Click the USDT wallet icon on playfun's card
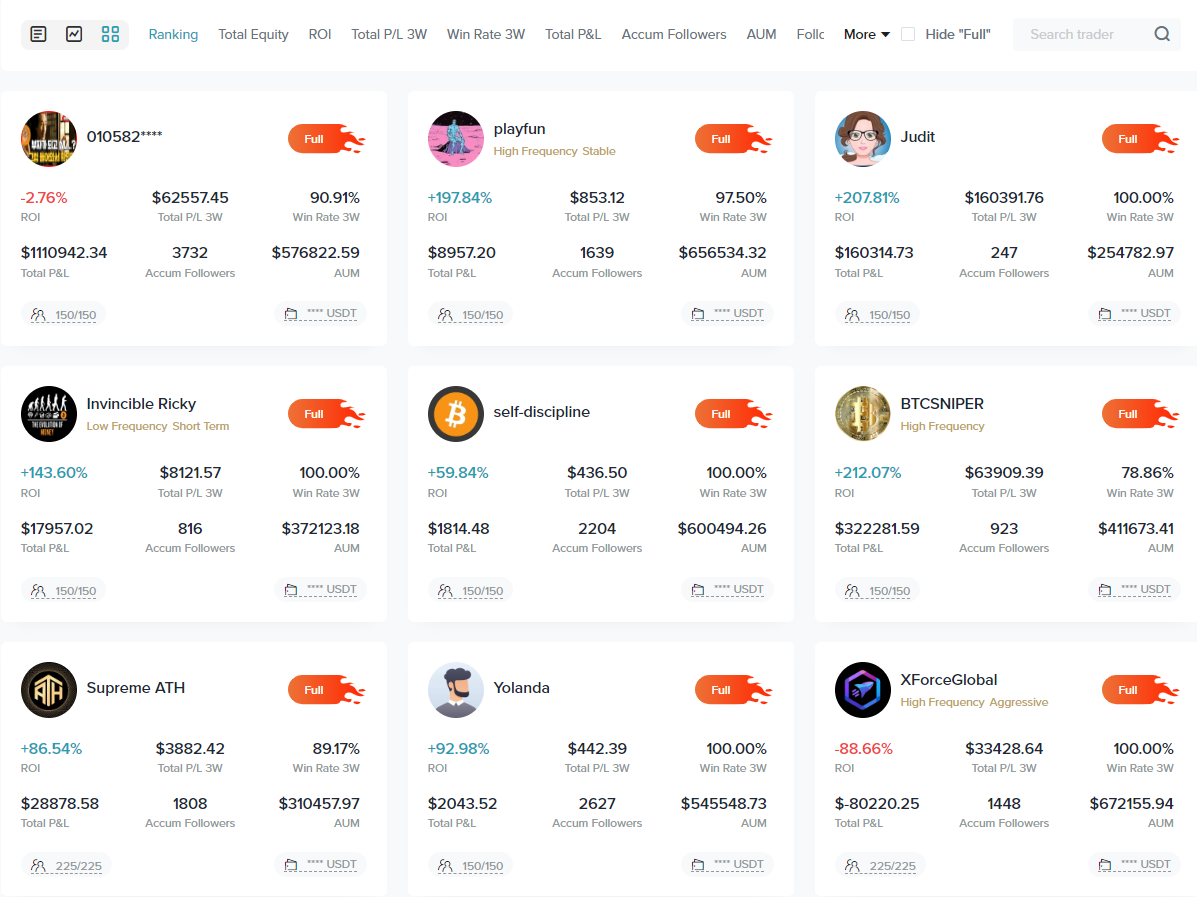Viewport: 1197px width, 897px height. [x=700, y=312]
